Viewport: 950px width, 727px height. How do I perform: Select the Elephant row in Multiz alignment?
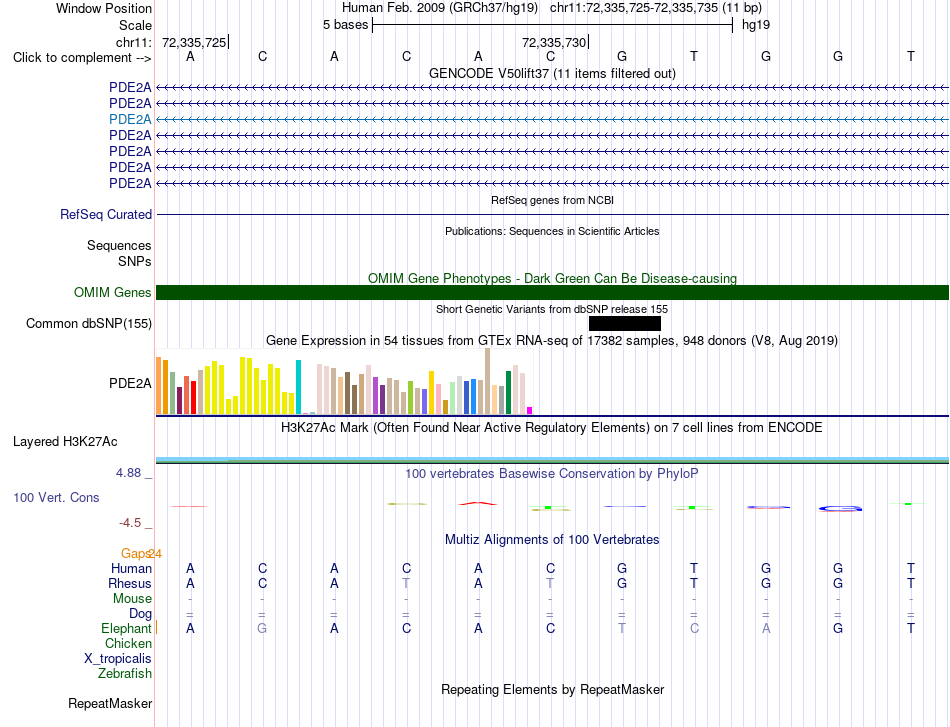coord(126,629)
